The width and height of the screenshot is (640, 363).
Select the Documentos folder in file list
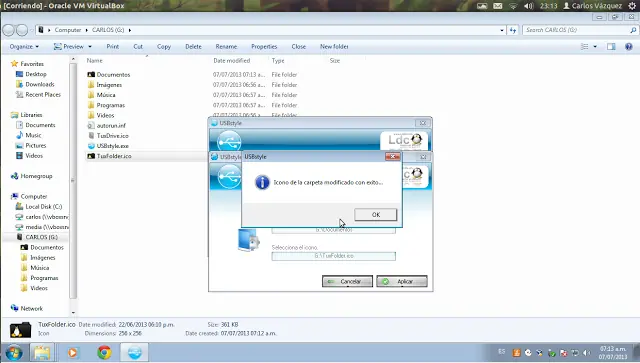pyautogui.click(x=113, y=75)
